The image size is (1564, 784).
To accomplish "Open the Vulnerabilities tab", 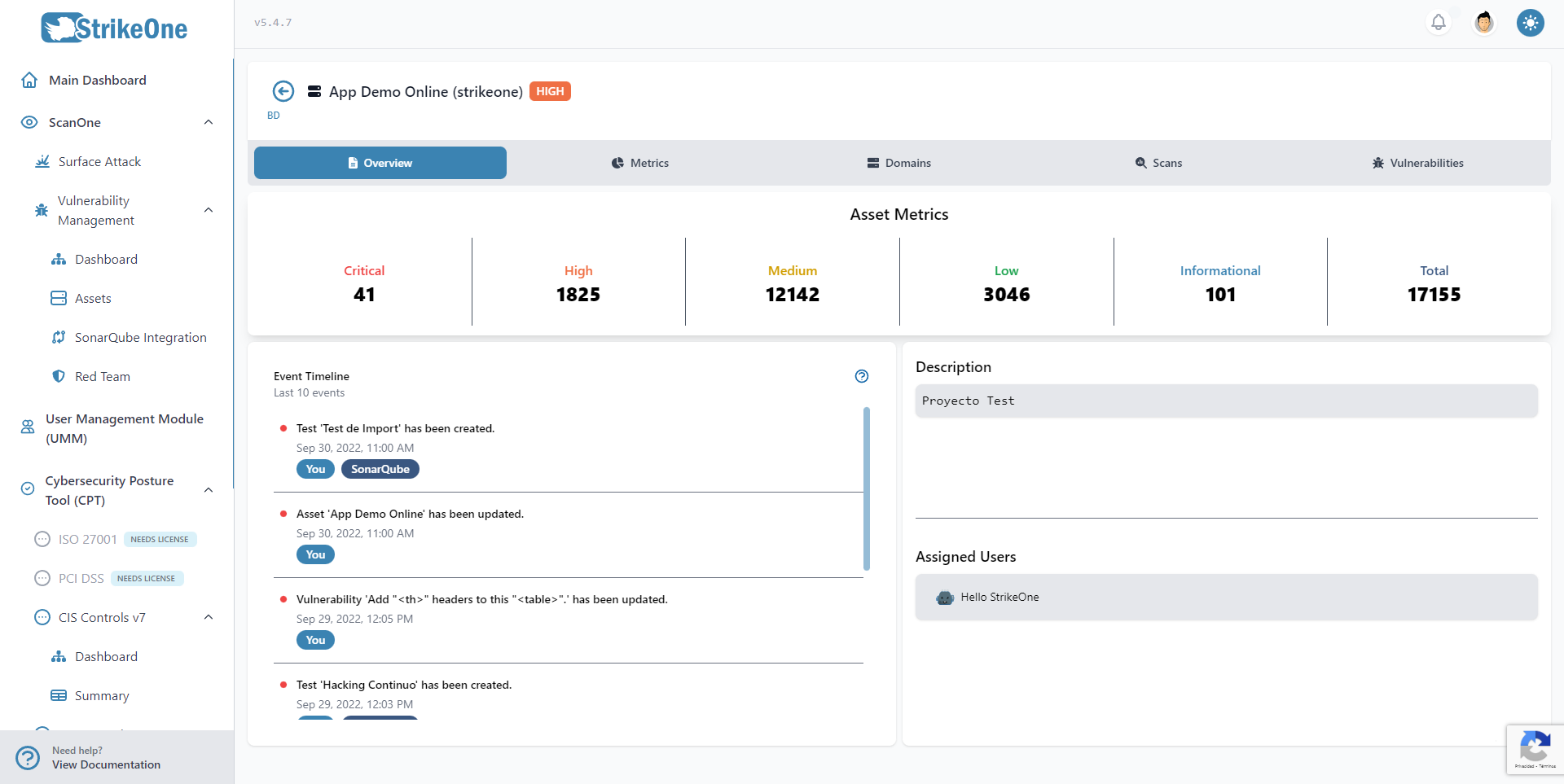I will coord(1417,163).
